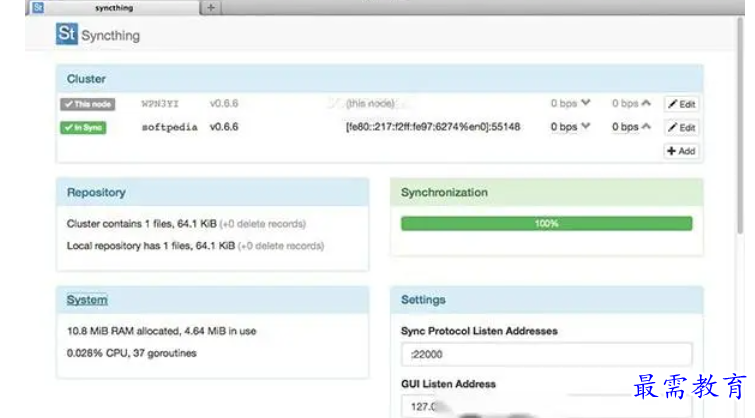Click the In Sync status badge

(x=83, y=128)
